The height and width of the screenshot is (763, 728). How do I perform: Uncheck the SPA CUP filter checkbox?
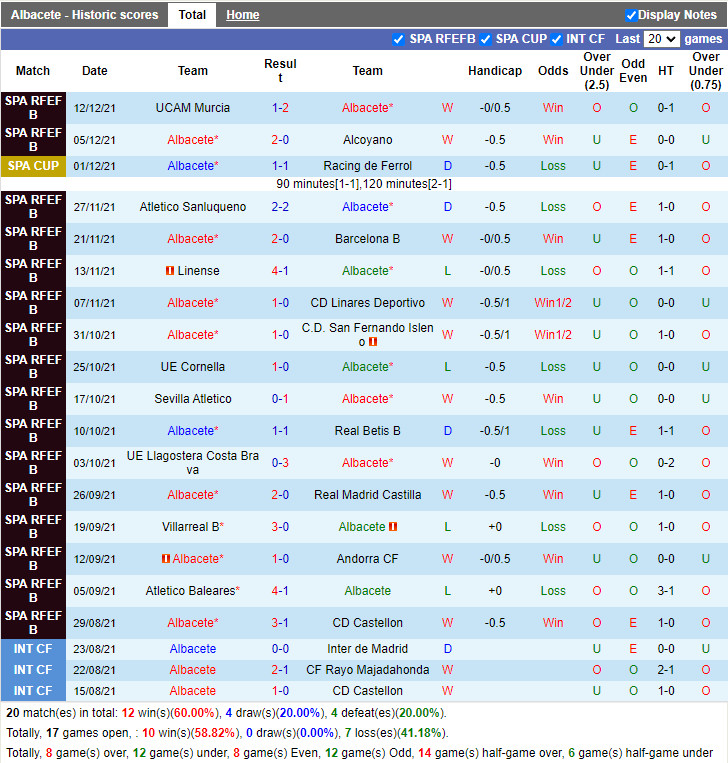pyautogui.click(x=485, y=39)
